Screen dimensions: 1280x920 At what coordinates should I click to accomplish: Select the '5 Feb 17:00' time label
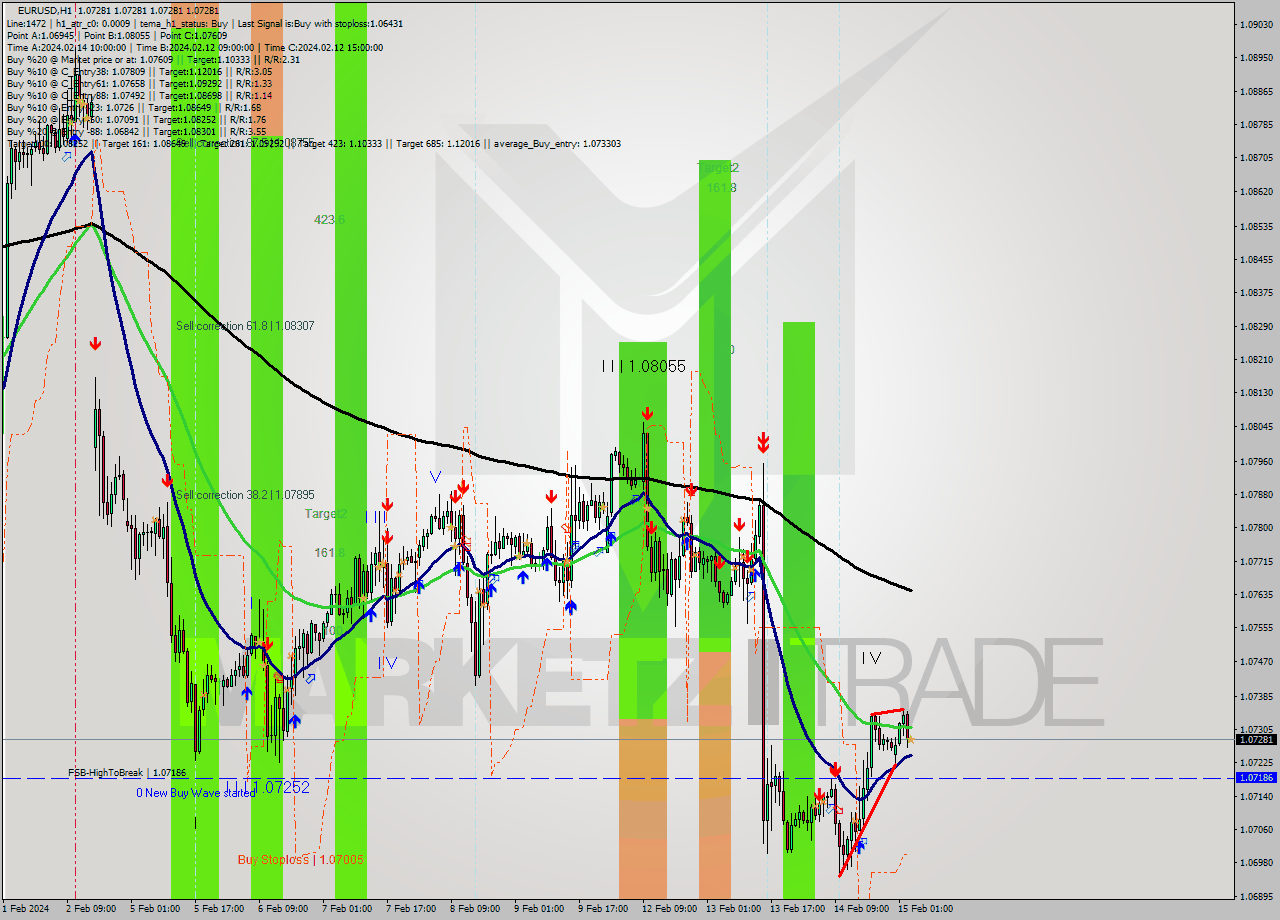(x=219, y=909)
